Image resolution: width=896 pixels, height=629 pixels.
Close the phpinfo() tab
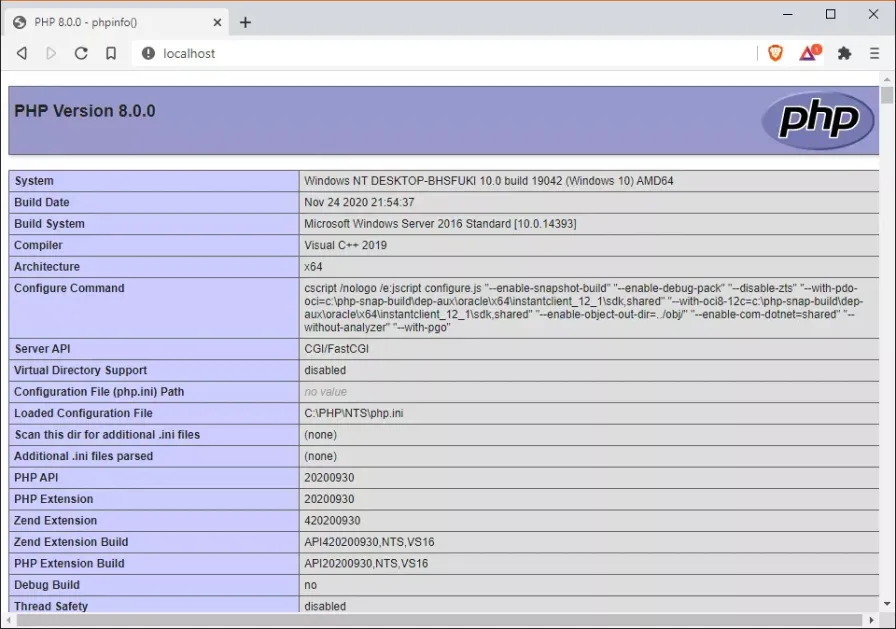[217, 22]
